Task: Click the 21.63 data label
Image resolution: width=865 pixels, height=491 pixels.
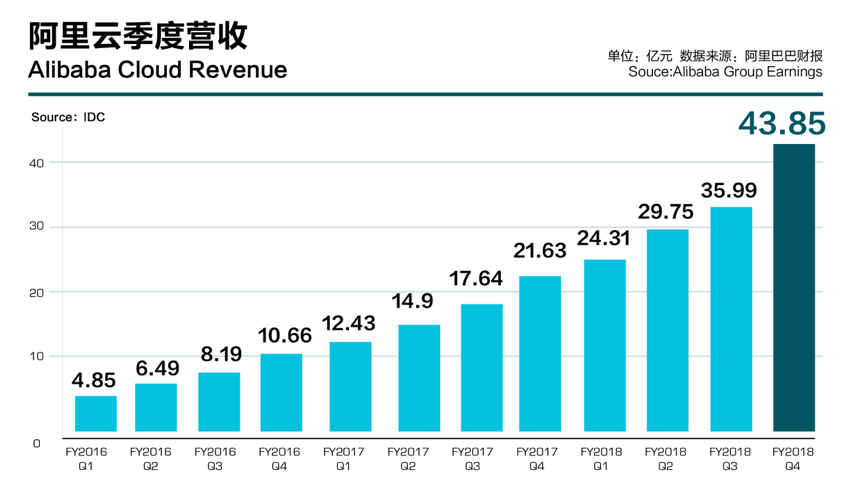Action: click(x=540, y=251)
